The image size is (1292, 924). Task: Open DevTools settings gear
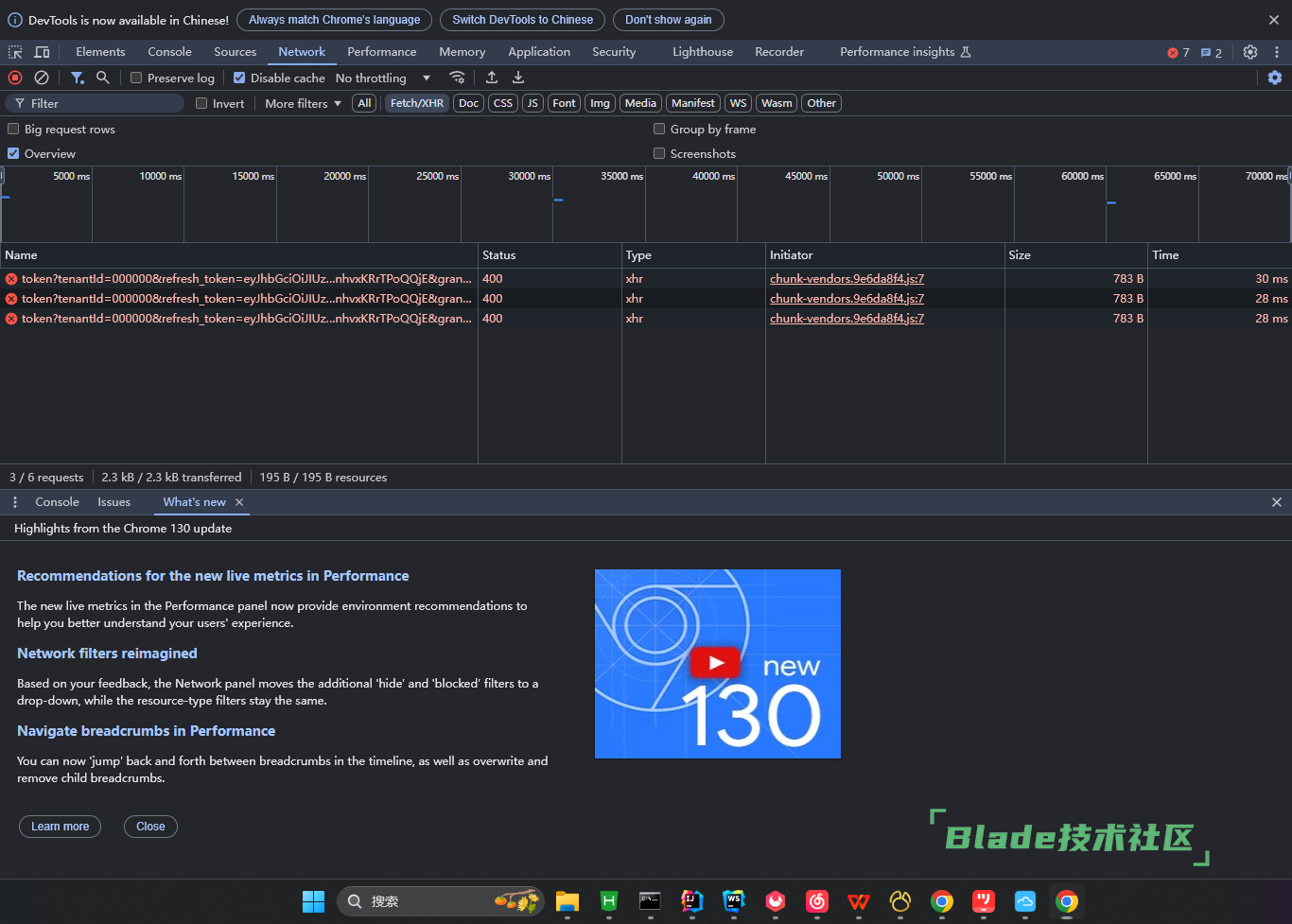coord(1250,52)
